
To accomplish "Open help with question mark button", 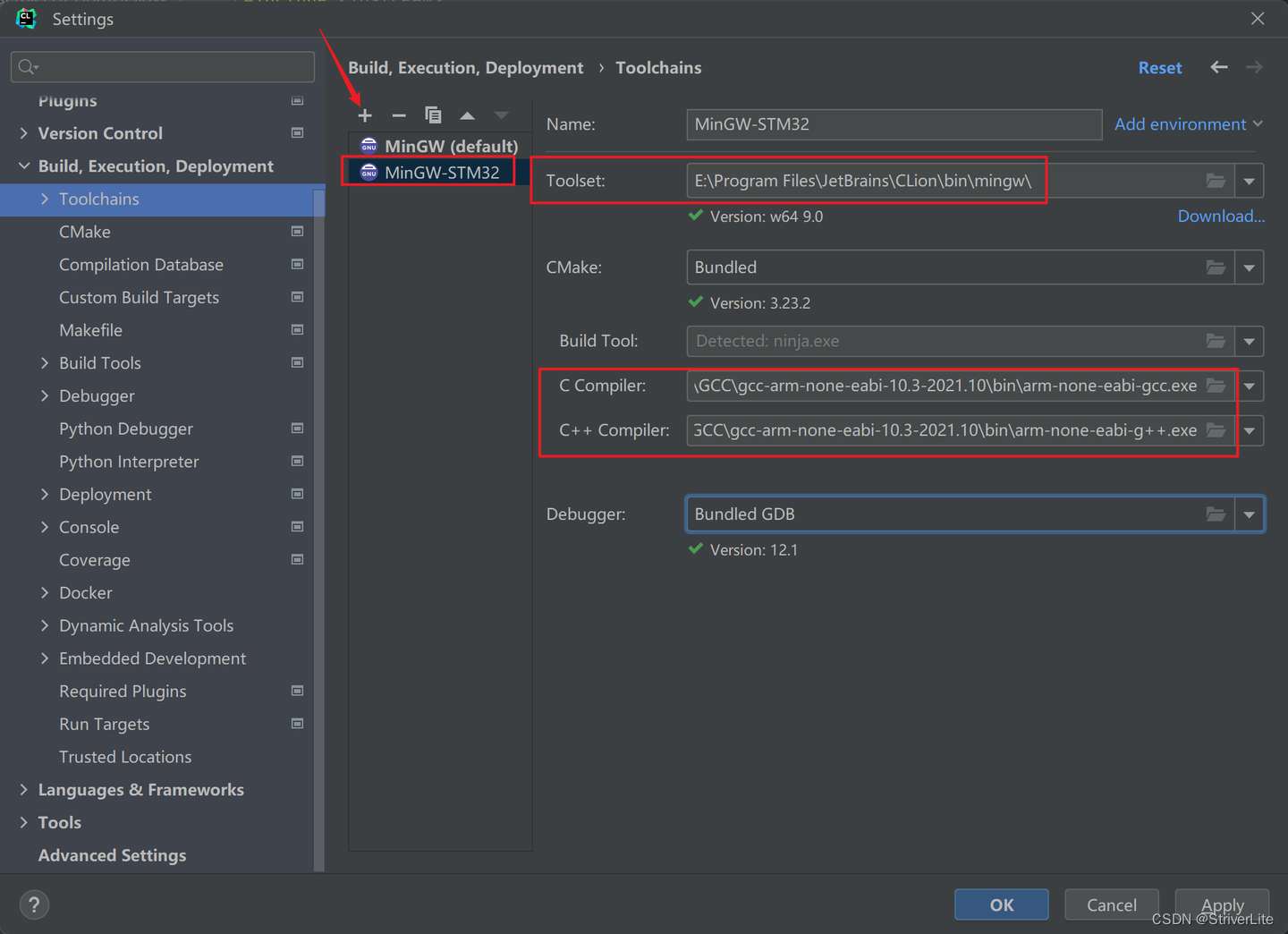I will pos(34,904).
